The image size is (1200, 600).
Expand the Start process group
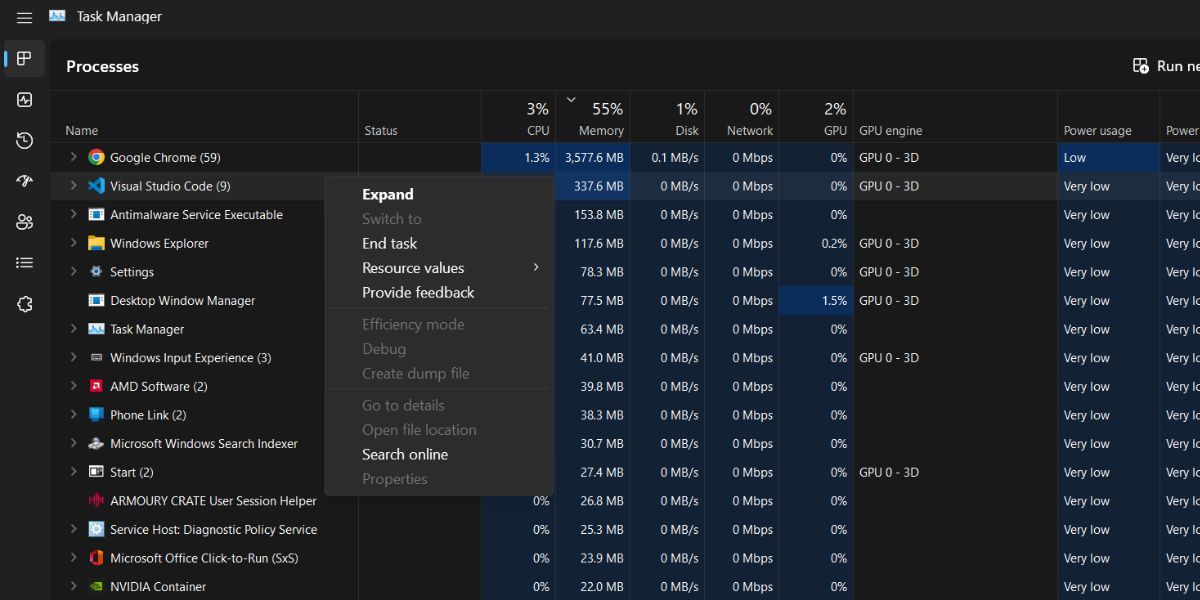point(73,472)
